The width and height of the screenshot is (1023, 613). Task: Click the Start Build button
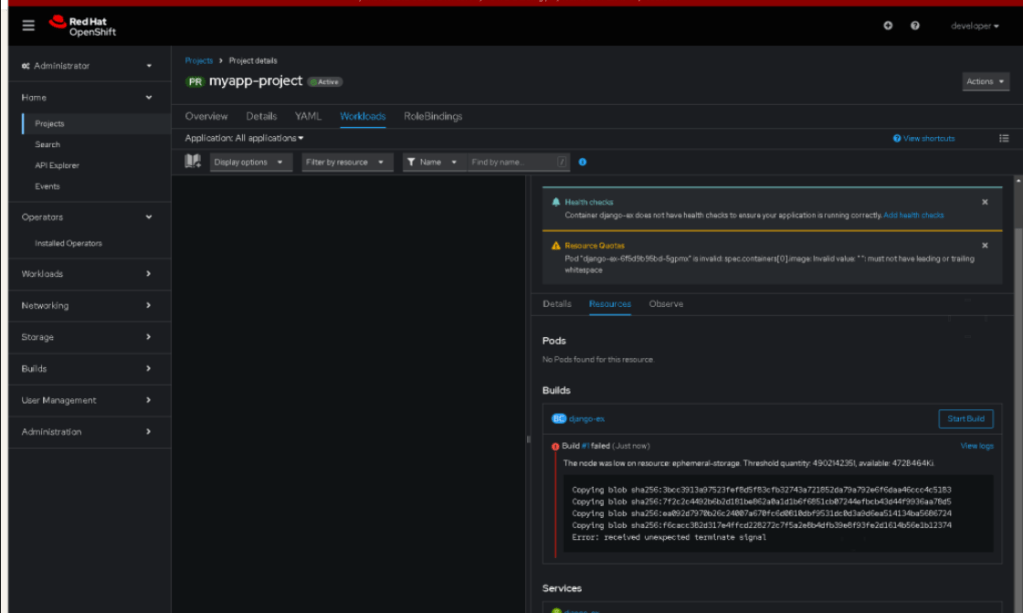(x=966, y=419)
